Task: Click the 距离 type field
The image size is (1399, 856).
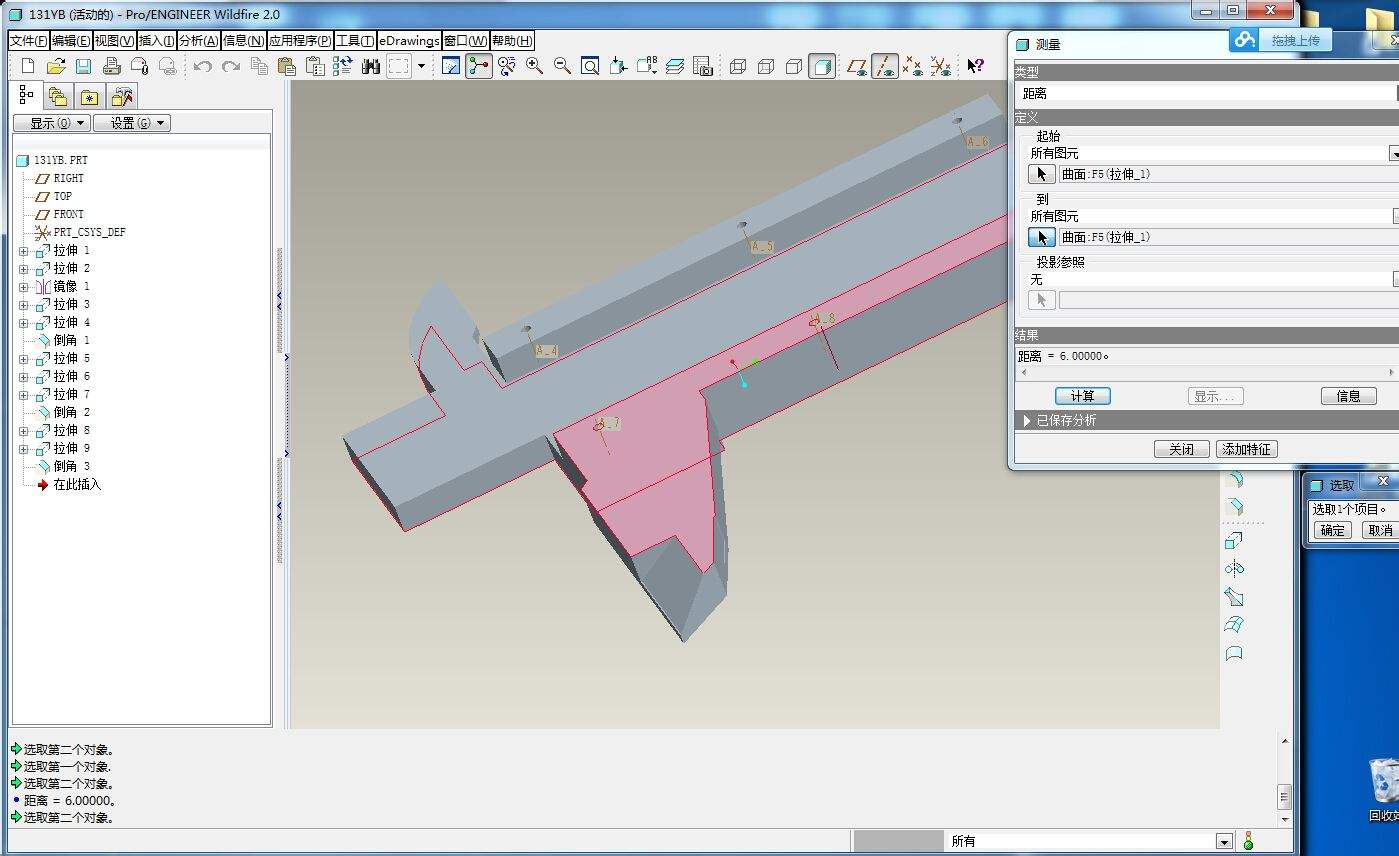Action: 1205,93
